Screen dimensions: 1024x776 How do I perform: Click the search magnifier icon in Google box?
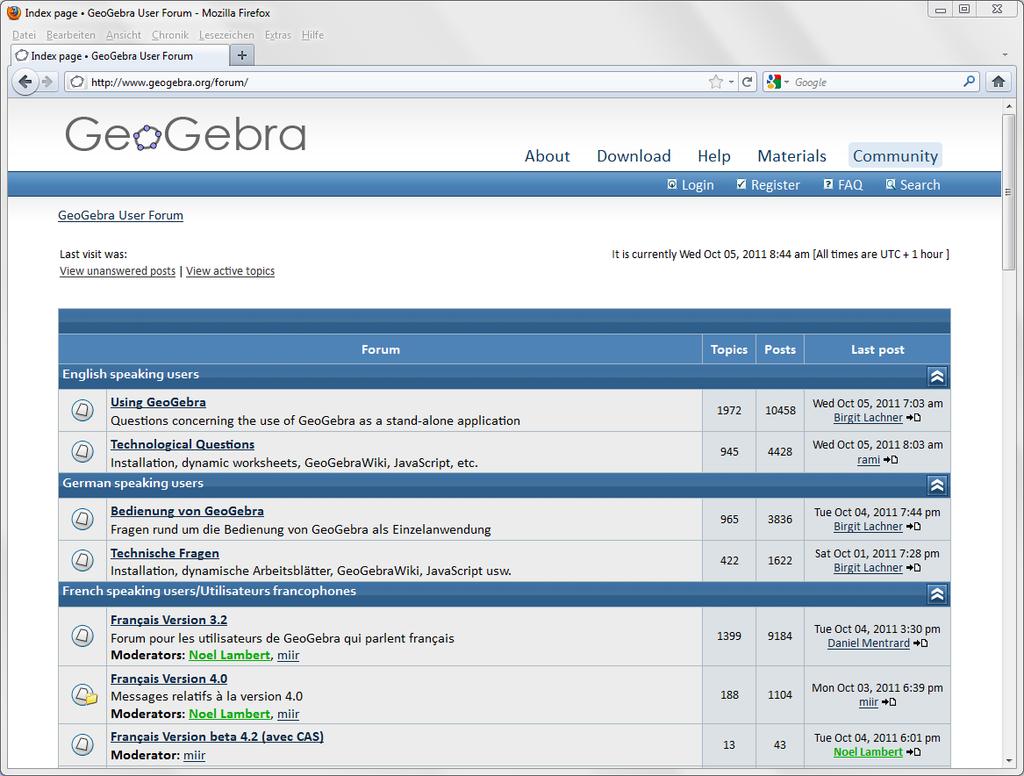point(969,81)
